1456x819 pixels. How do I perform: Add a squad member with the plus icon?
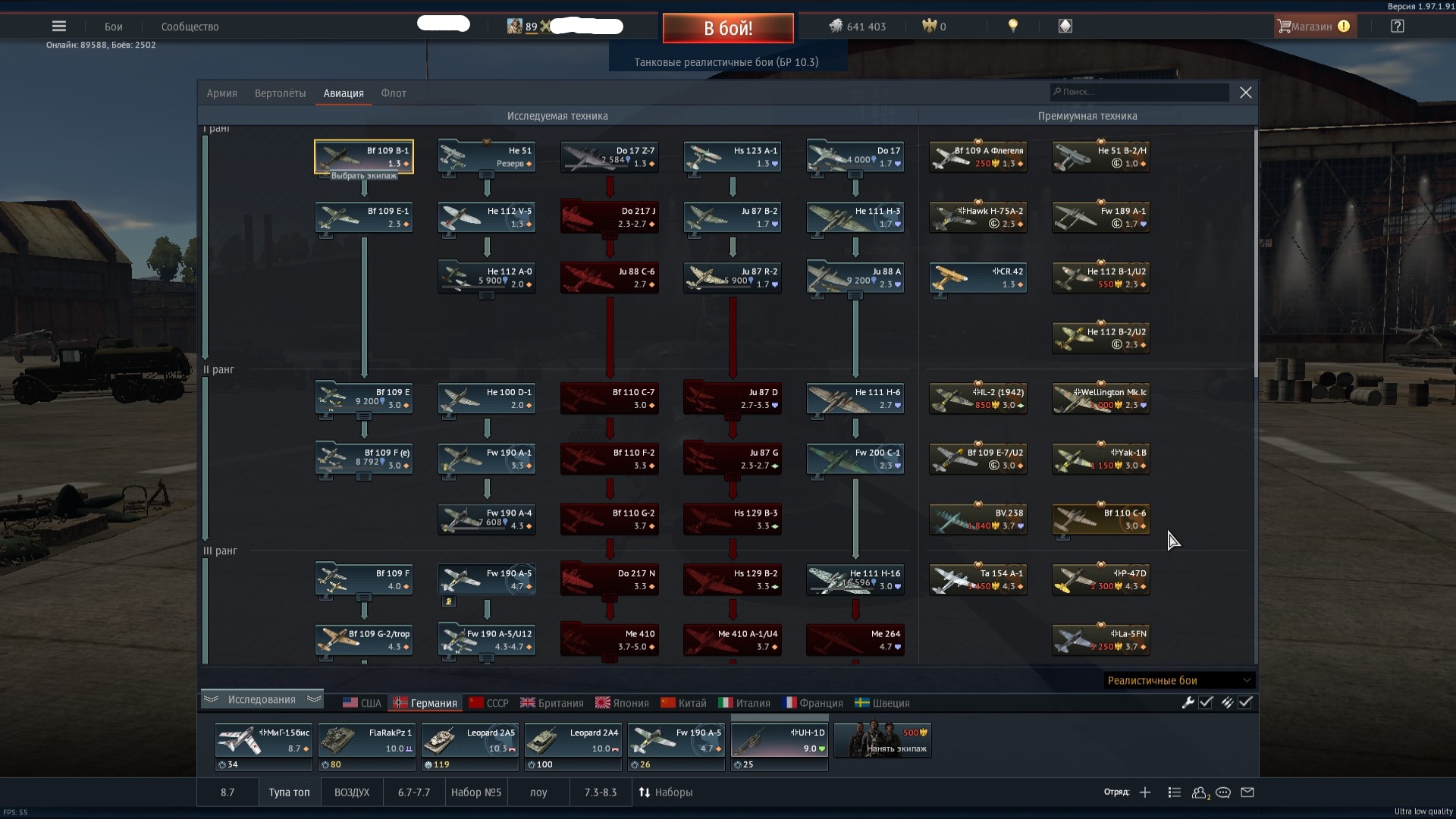point(1145,792)
